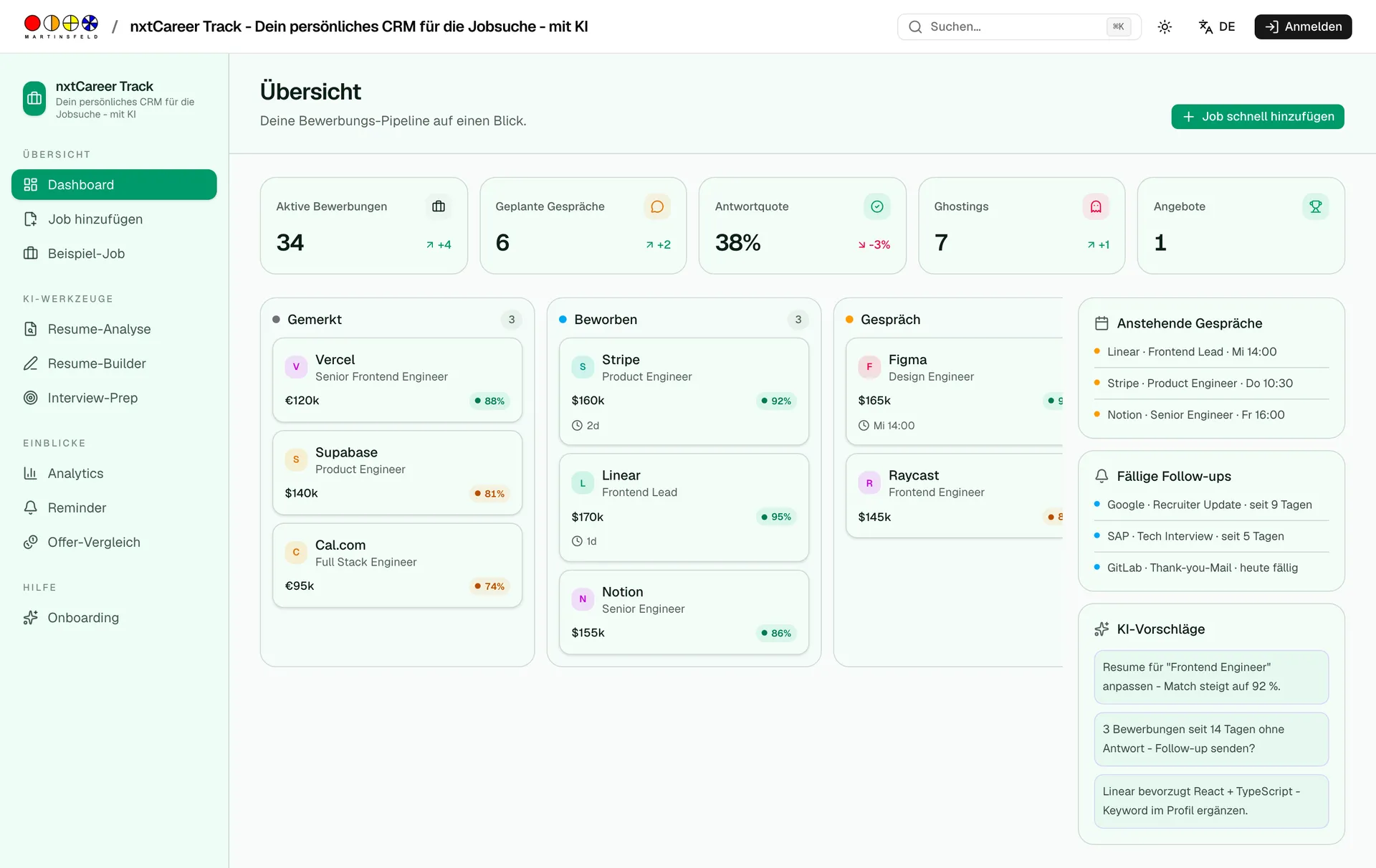Click the Linear L avatar icon

tap(583, 483)
